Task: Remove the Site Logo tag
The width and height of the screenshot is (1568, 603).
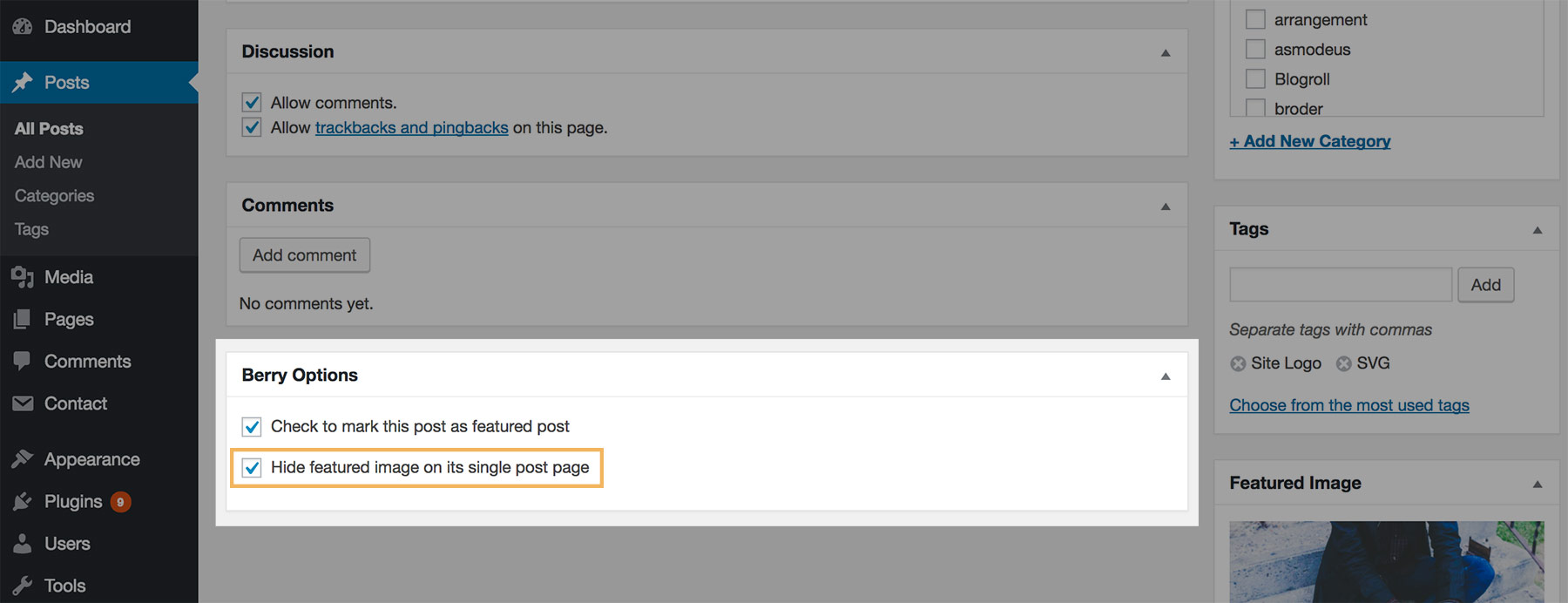Action: coord(1238,363)
